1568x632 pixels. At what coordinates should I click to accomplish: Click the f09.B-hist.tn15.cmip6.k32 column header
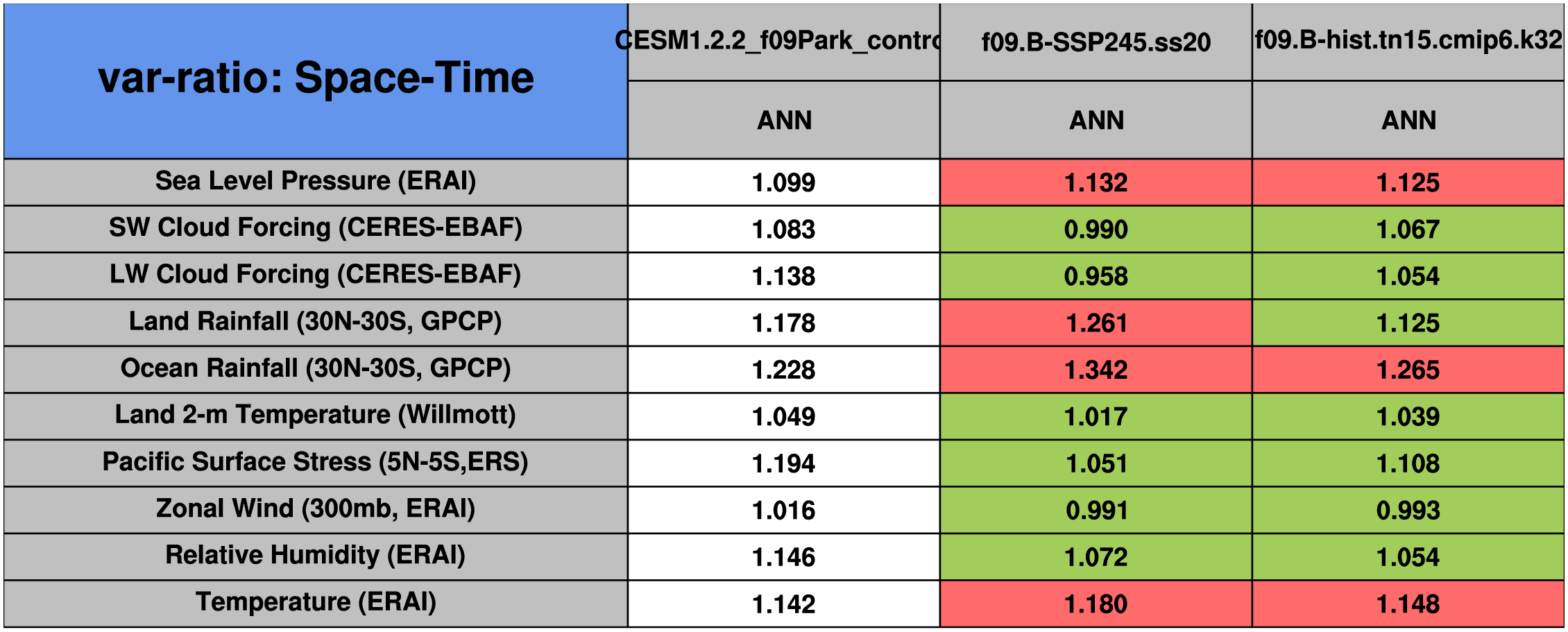pos(1408,41)
